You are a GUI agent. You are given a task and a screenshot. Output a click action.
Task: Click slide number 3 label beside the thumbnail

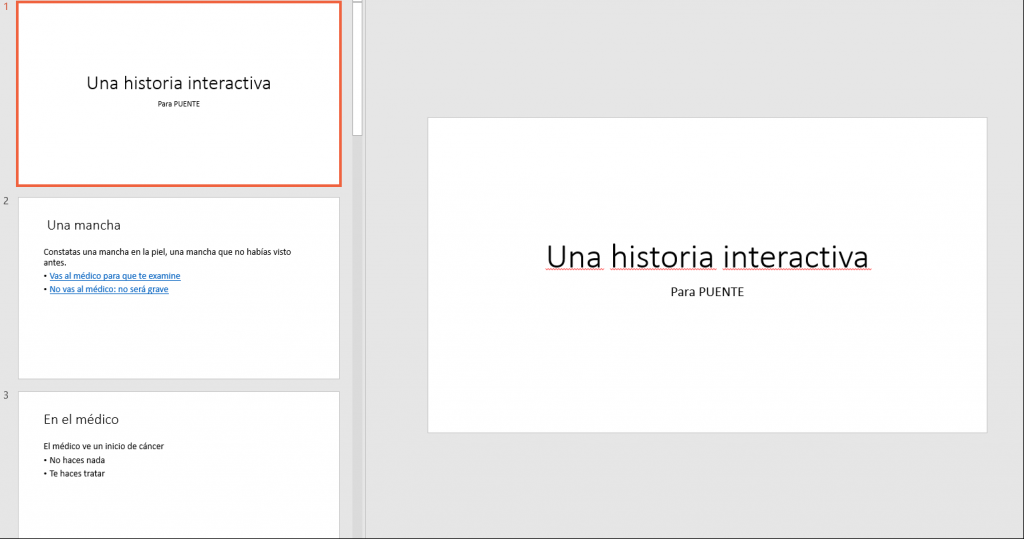coord(6,395)
